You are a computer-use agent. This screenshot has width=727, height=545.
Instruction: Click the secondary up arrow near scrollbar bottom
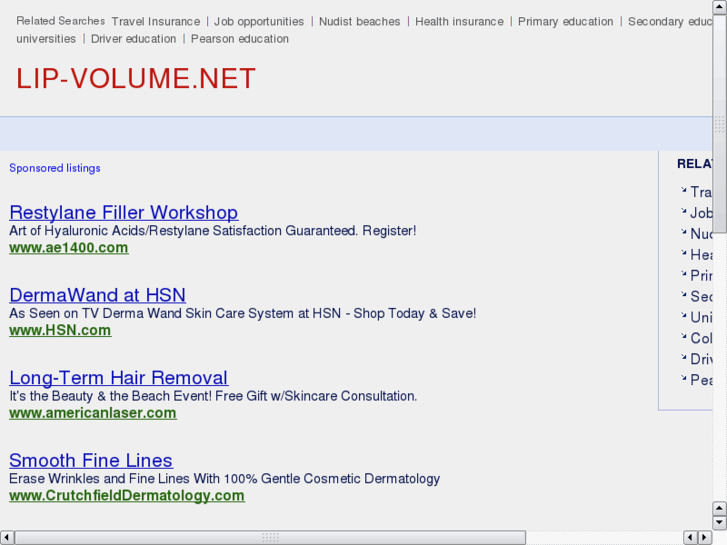(x=720, y=508)
